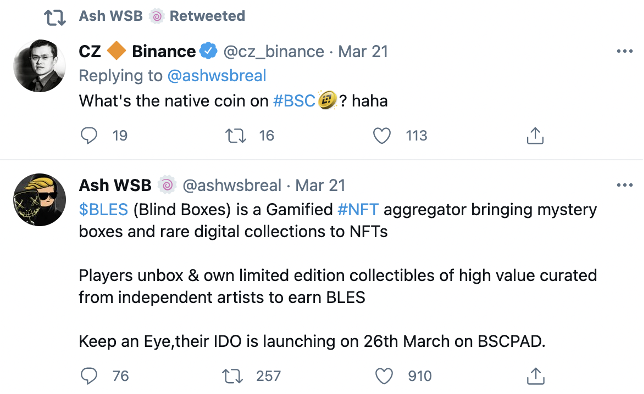Open the #NFT hashtag link
The image size is (644, 394).
tap(358, 210)
